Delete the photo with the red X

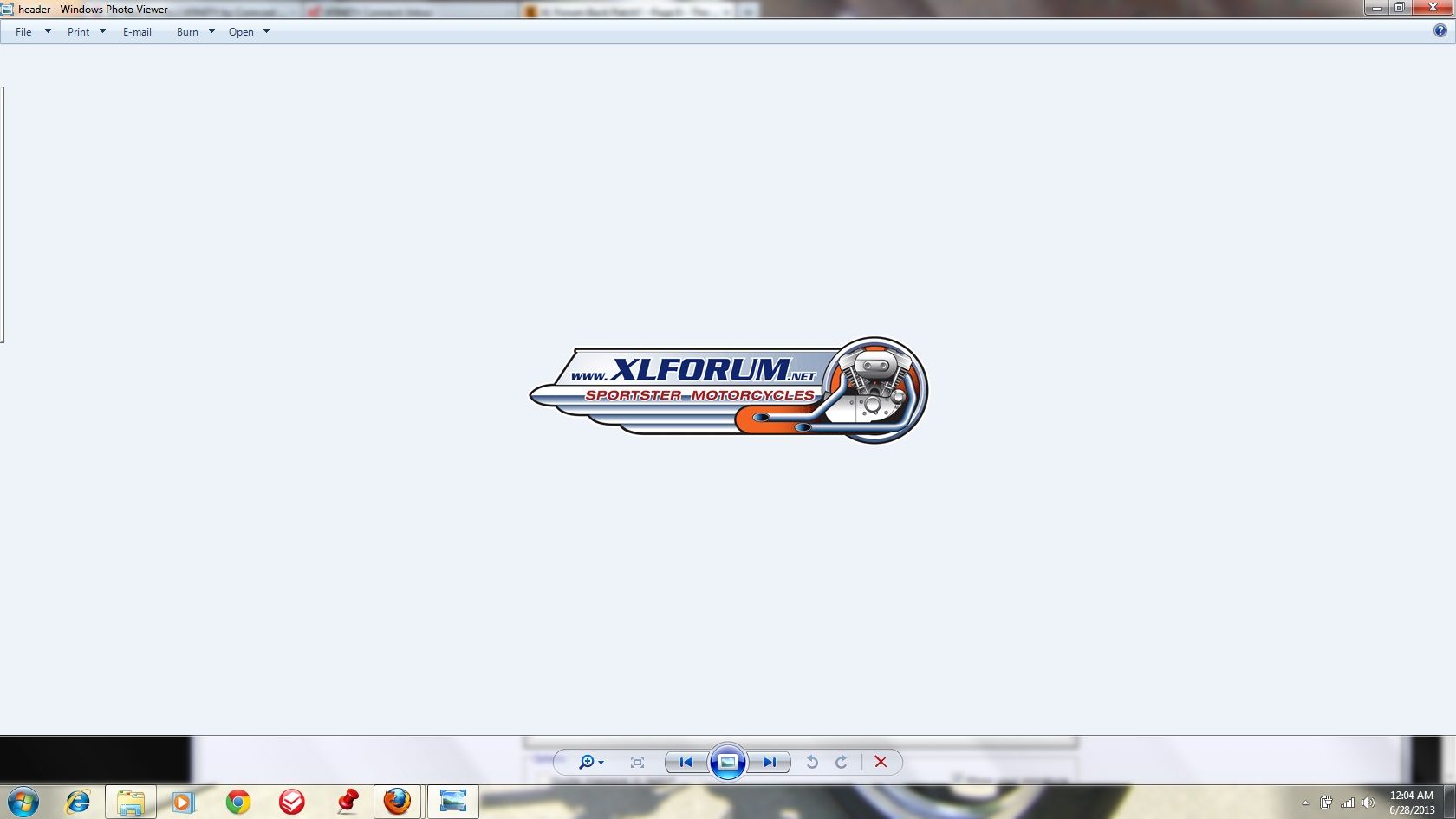(881, 762)
